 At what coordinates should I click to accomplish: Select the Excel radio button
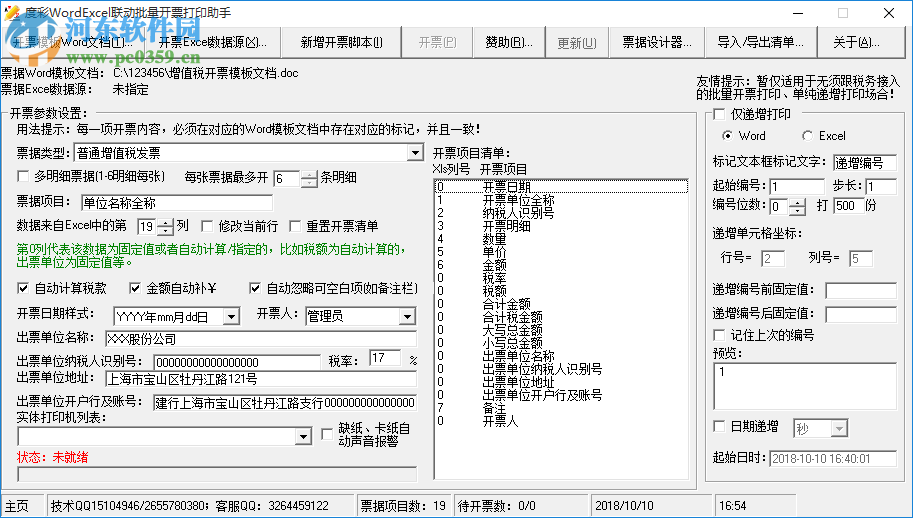click(x=807, y=136)
